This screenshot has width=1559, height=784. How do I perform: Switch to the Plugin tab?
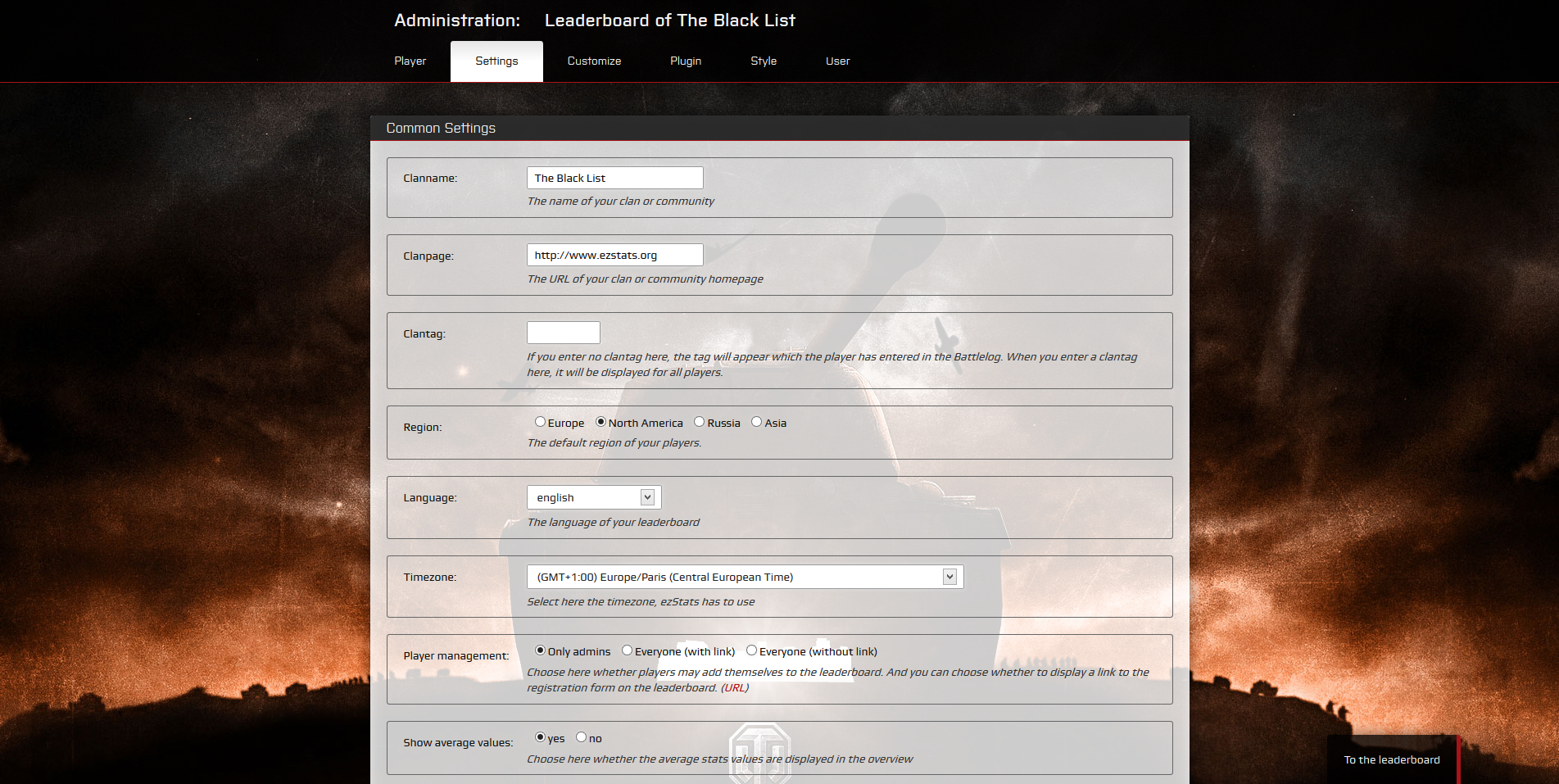point(686,61)
